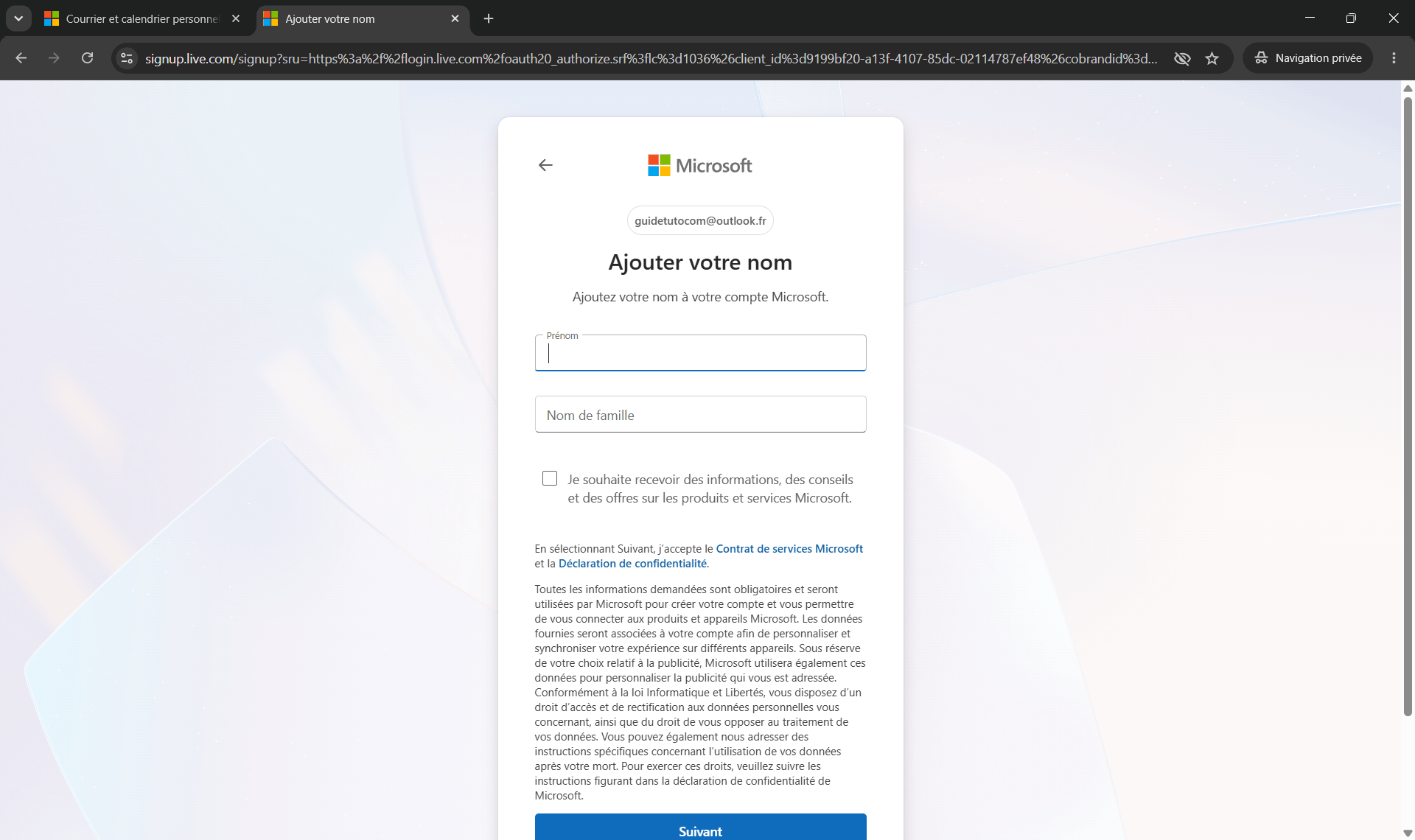
Task: Click the Navigation privée indicator
Action: (x=1307, y=58)
